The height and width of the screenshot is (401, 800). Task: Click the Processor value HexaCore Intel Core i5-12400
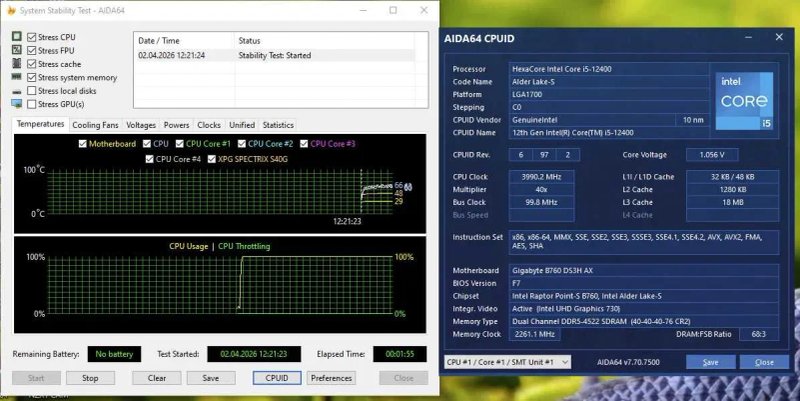click(609, 69)
